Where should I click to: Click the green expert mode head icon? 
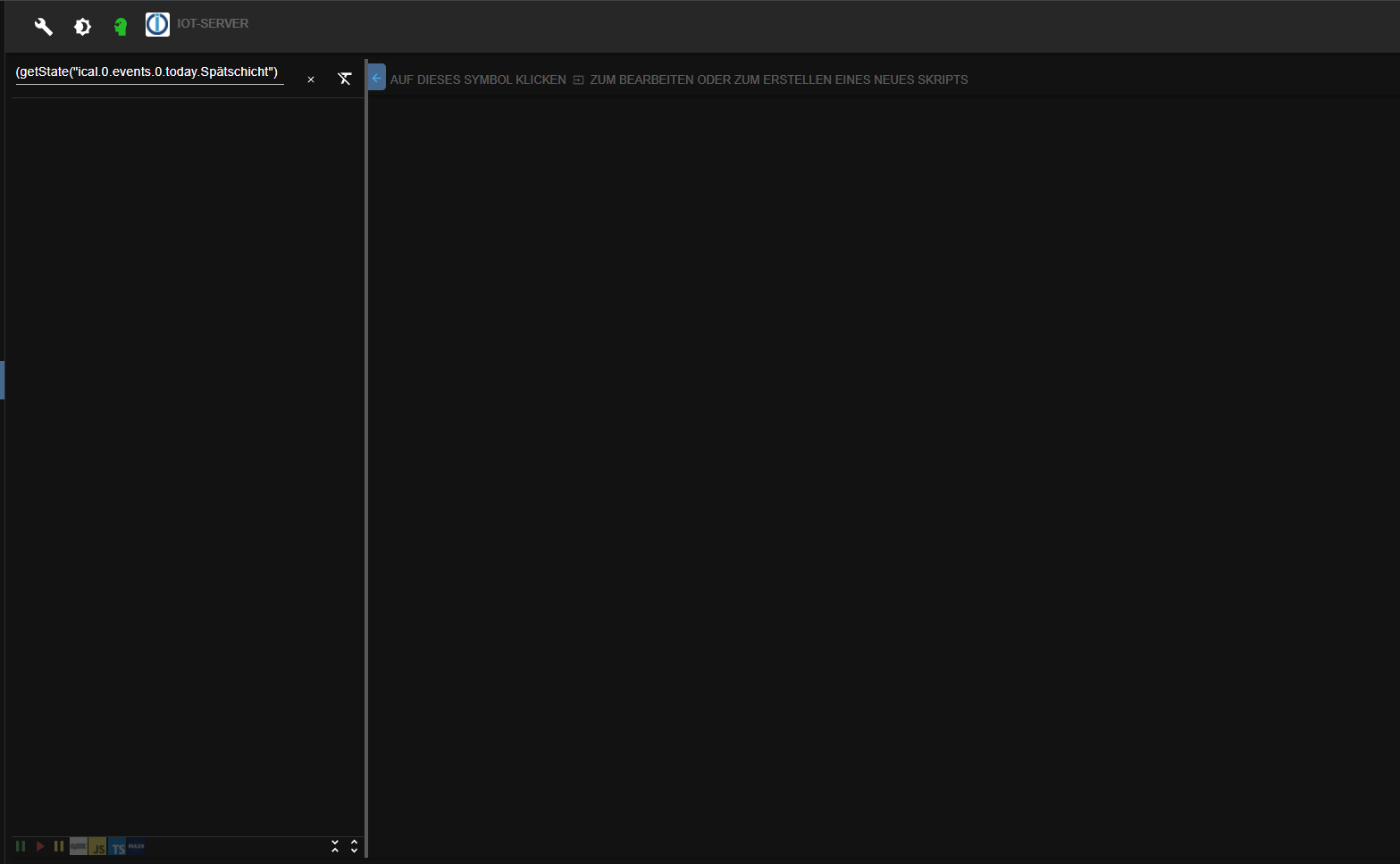pyautogui.click(x=121, y=27)
